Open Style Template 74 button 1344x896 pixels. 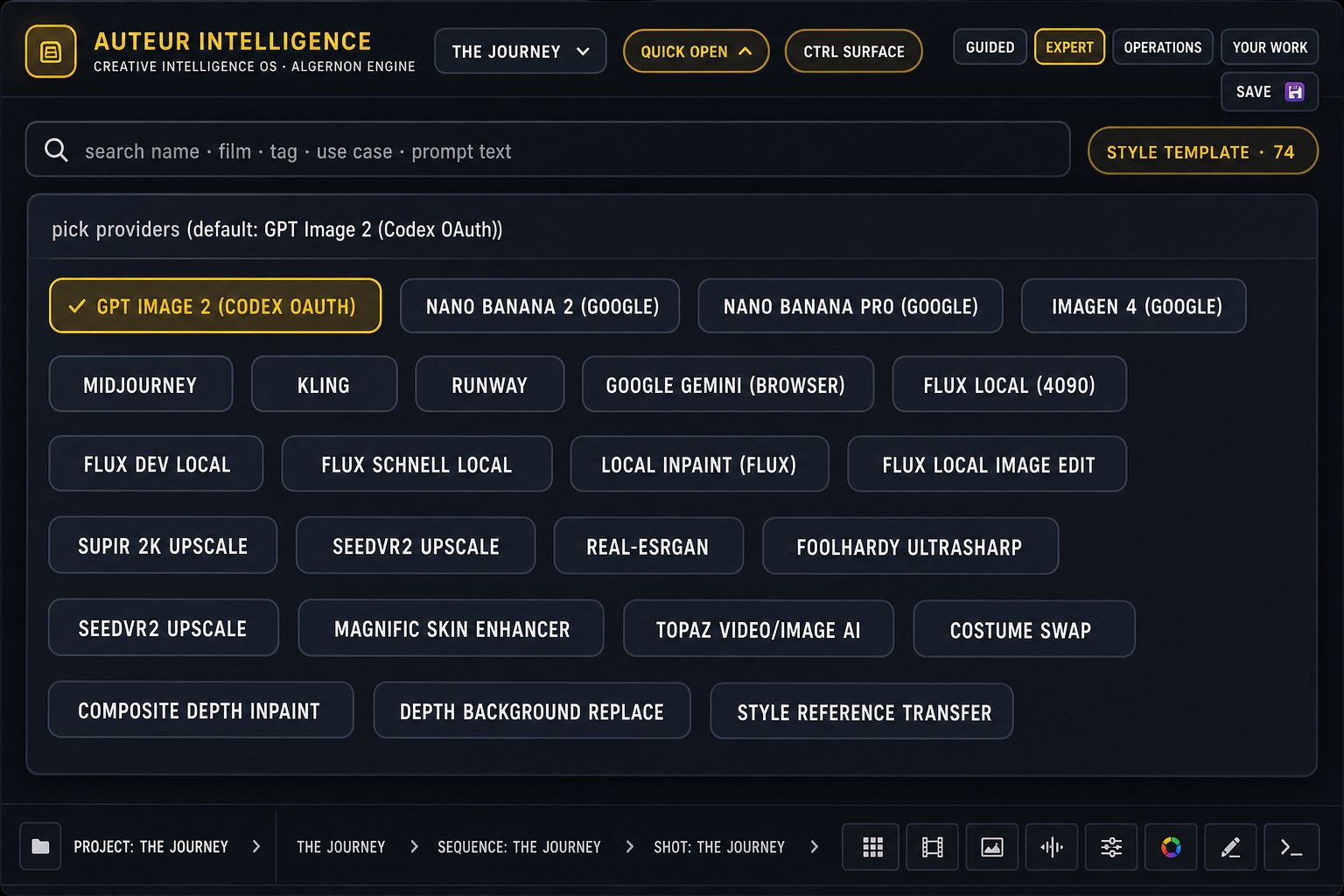(x=1202, y=151)
